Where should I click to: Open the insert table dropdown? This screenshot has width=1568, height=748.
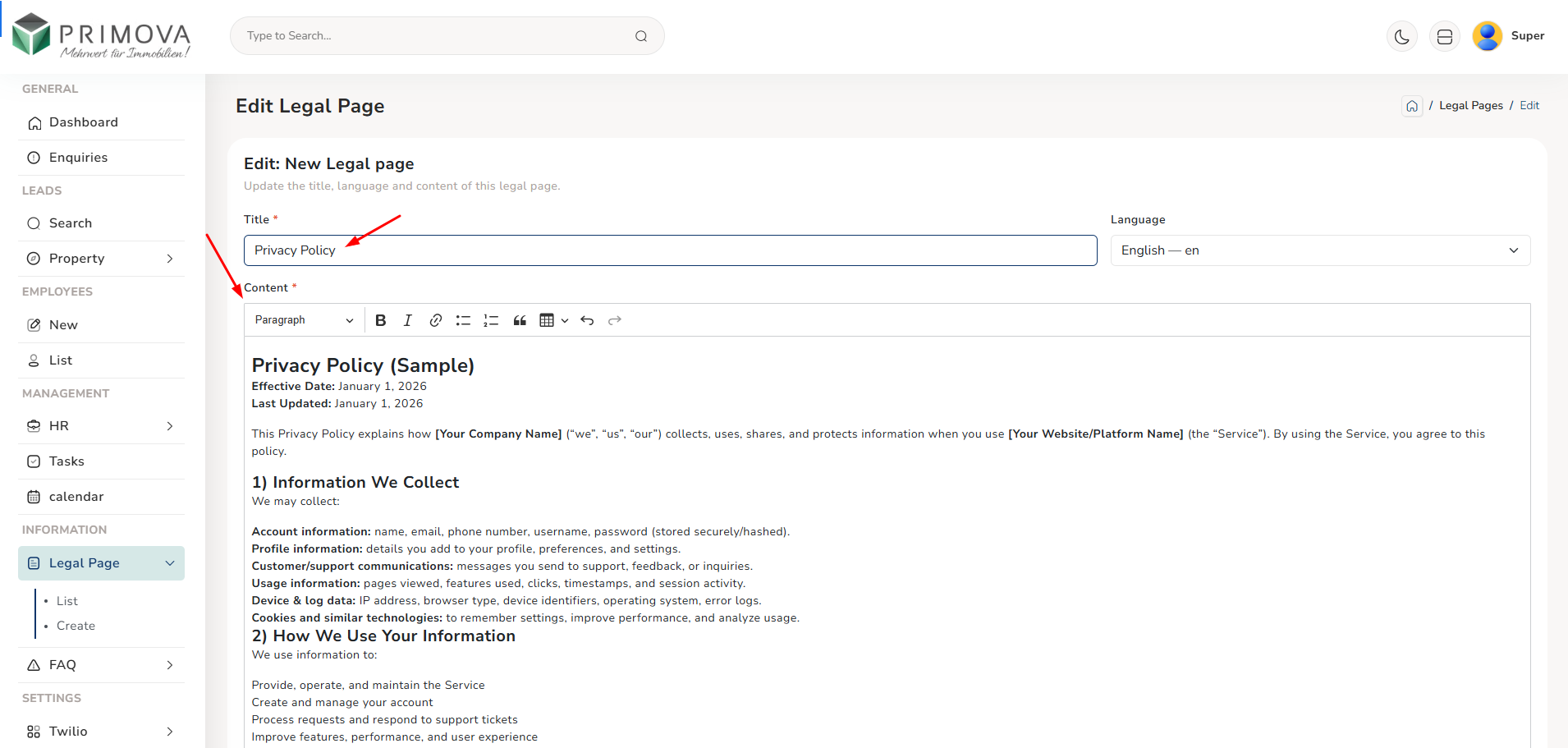pos(553,320)
